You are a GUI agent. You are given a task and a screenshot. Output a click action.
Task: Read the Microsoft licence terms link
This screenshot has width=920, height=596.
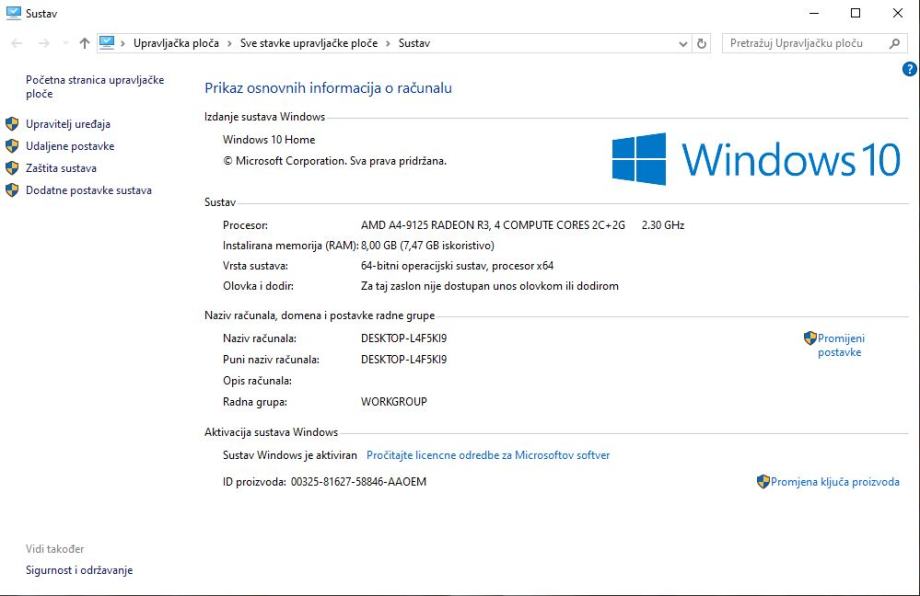(488, 455)
